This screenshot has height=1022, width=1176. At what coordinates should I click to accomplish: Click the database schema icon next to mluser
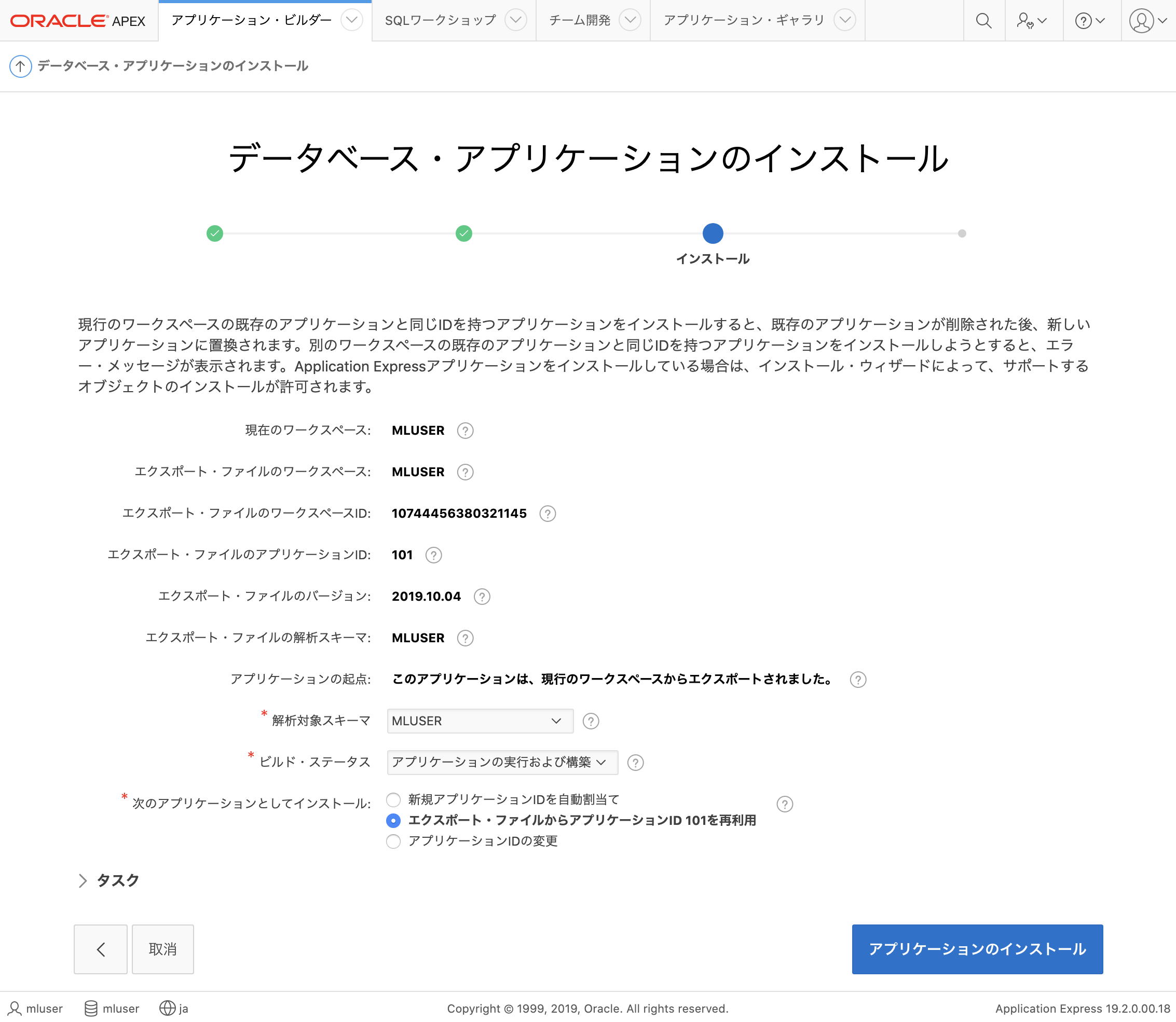pyautogui.click(x=91, y=1009)
